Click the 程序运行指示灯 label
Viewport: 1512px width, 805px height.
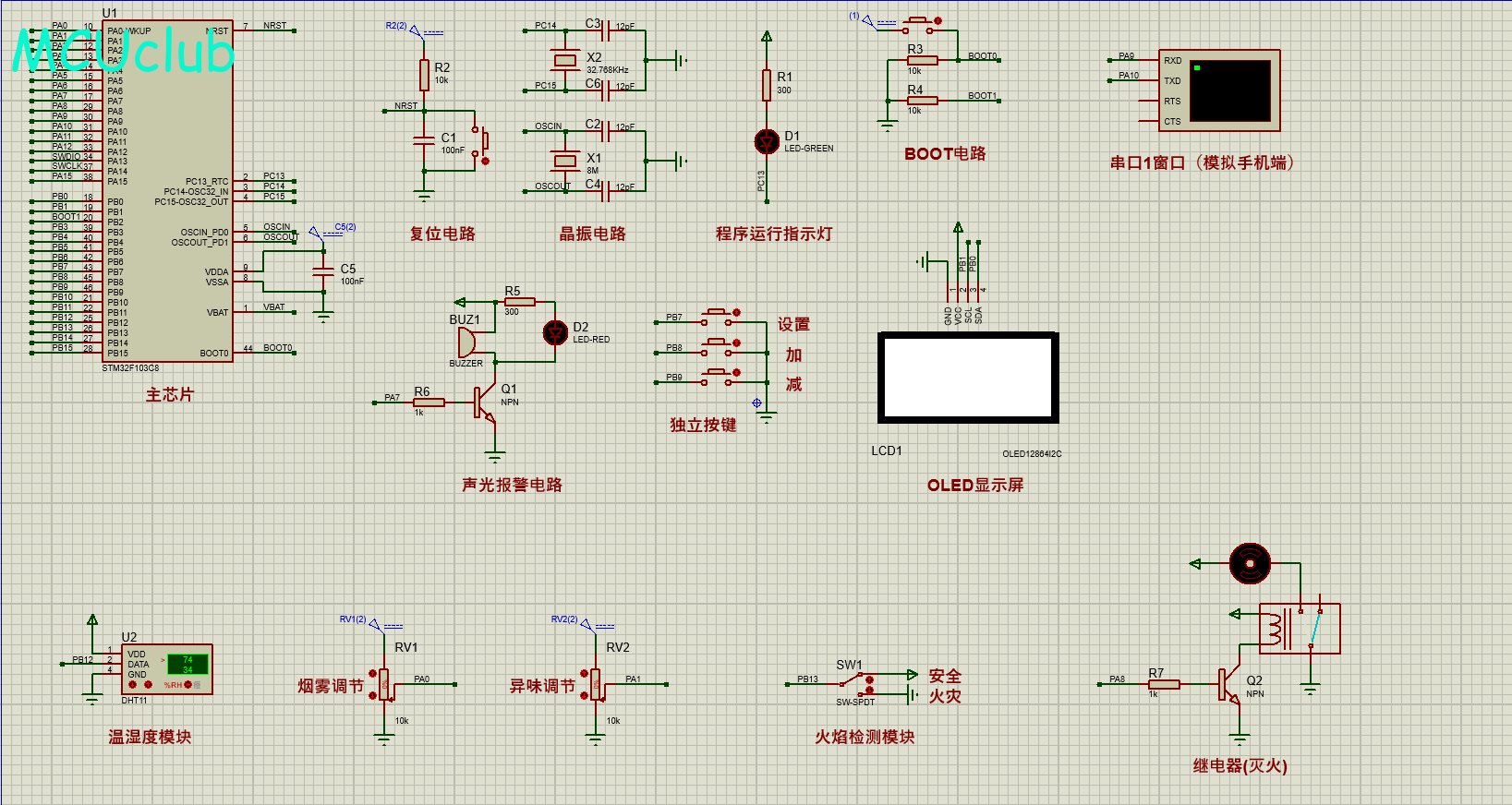pos(774,234)
